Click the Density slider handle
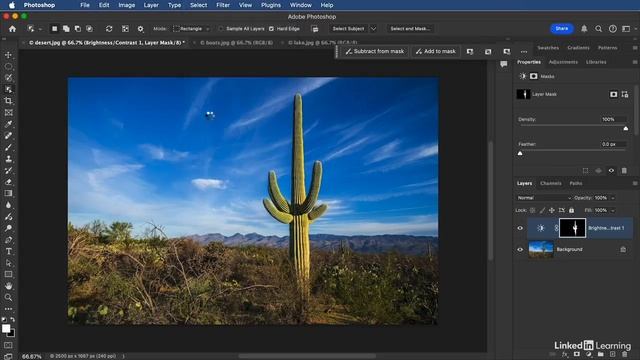Image resolution: width=640 pixels, height=360 pixels. coord(626,129)
